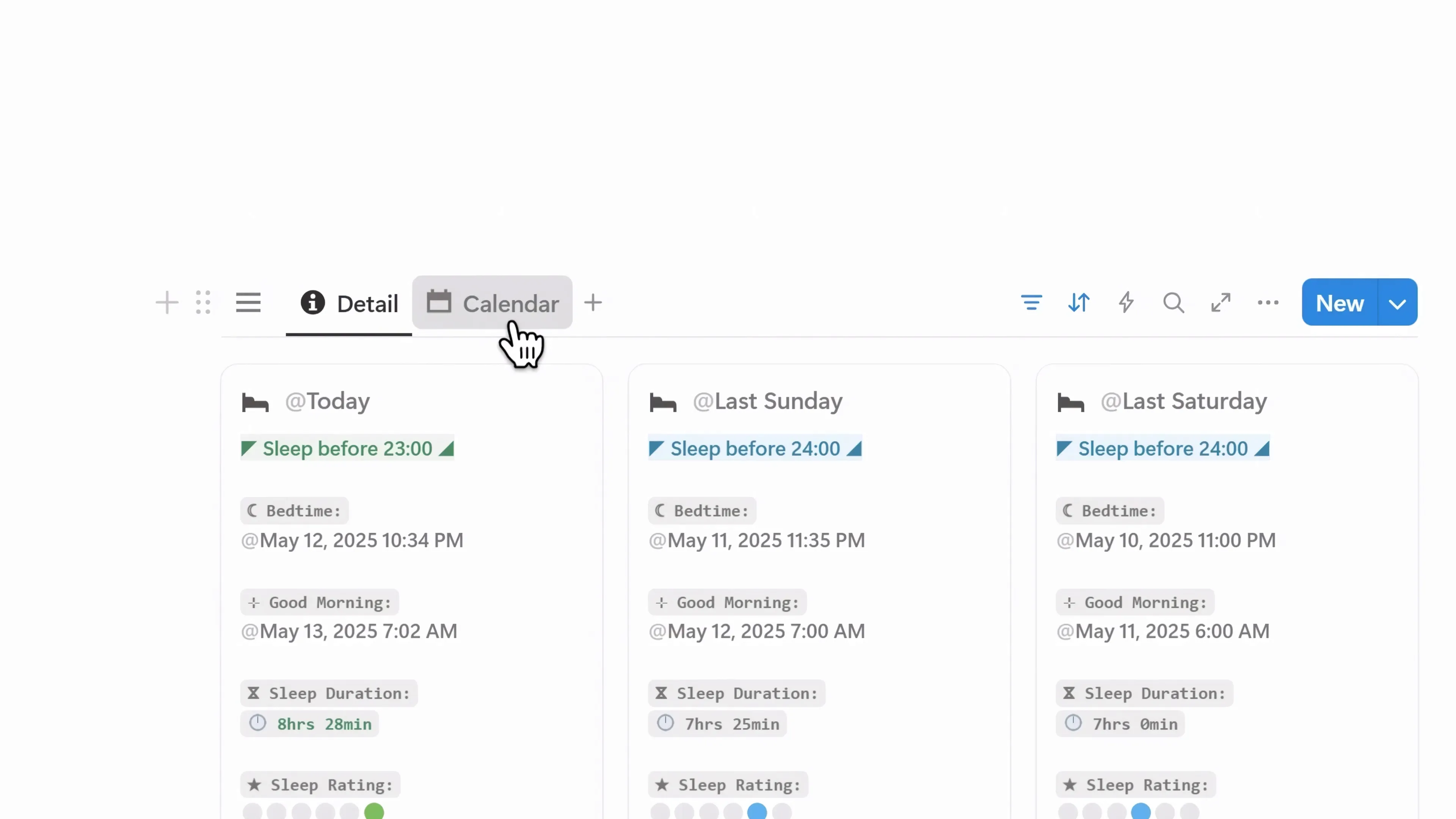The width and height of the screenshot is (1456, 819).
Task: Click Sleep Duration label on Last Sunday card
Action: point(737,693)
